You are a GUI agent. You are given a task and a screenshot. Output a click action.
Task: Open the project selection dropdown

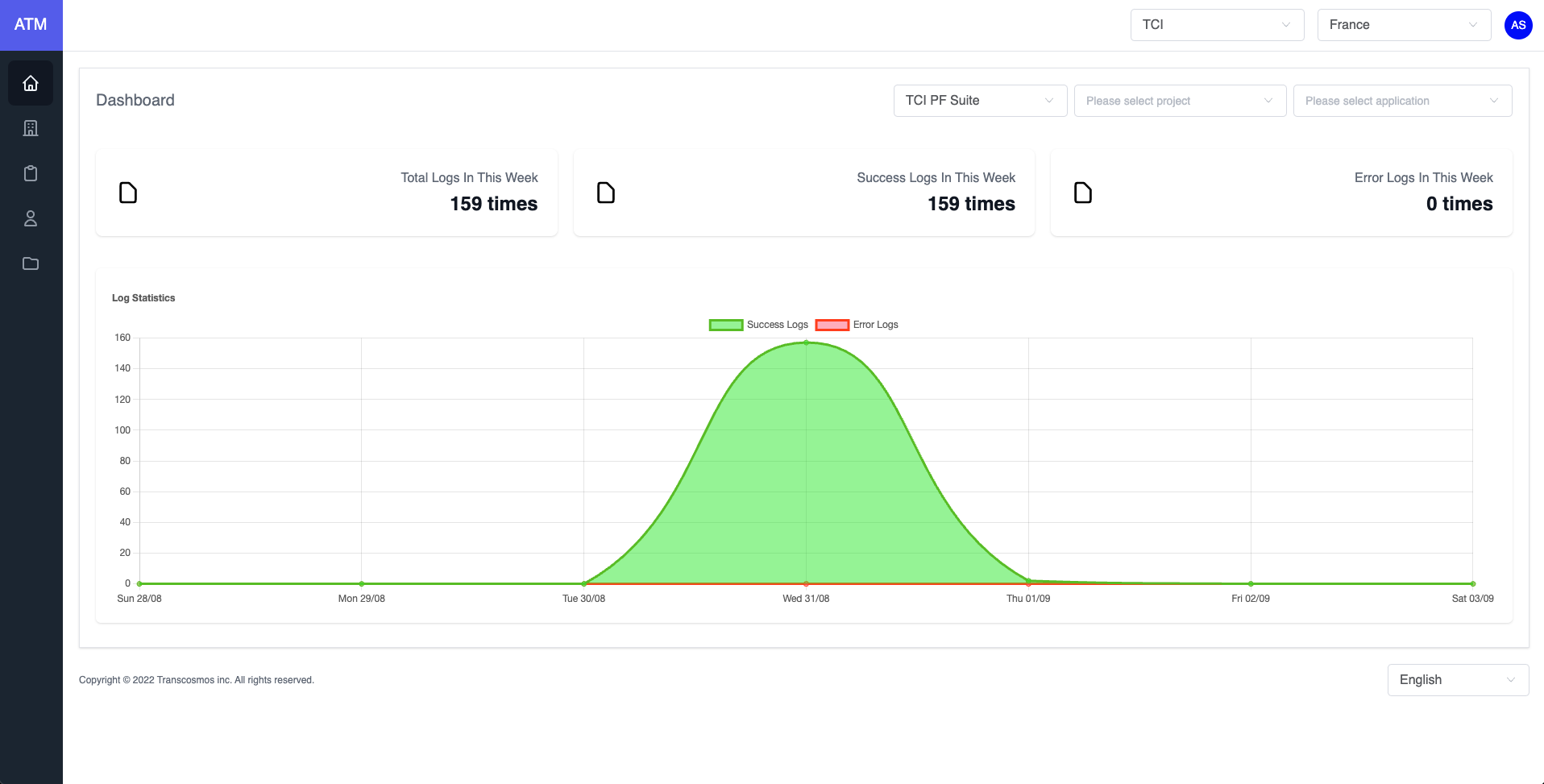[x=1179, y=101]
